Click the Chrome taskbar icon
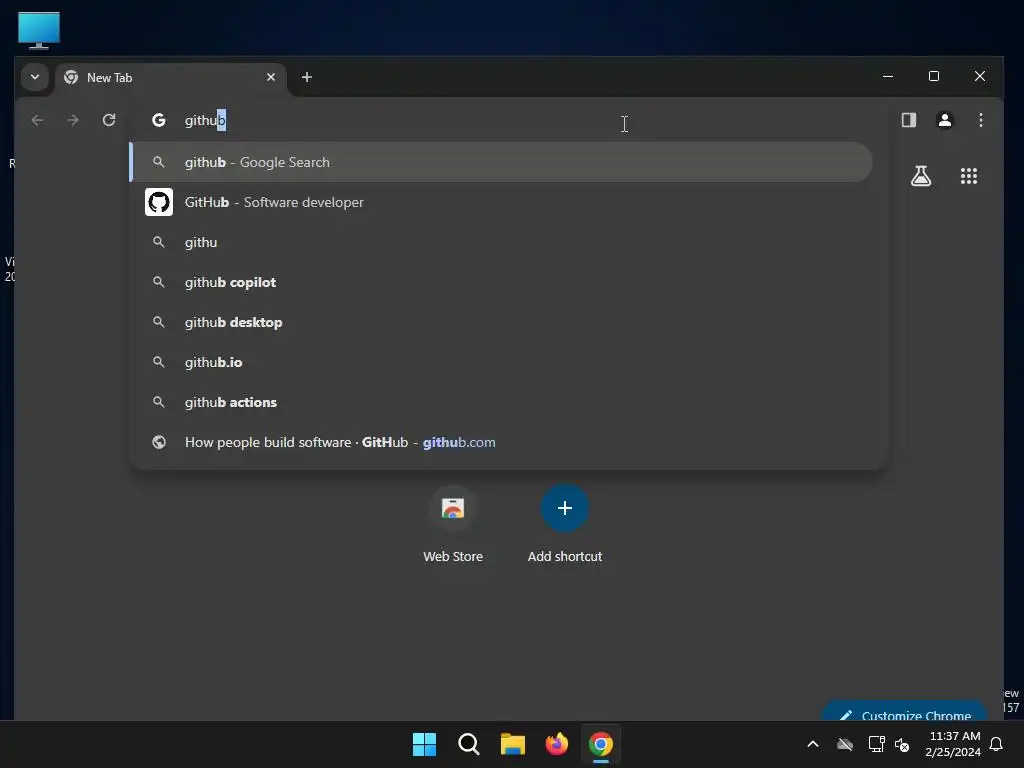The height and width of the screenshot is (768, 1024). 601,744
